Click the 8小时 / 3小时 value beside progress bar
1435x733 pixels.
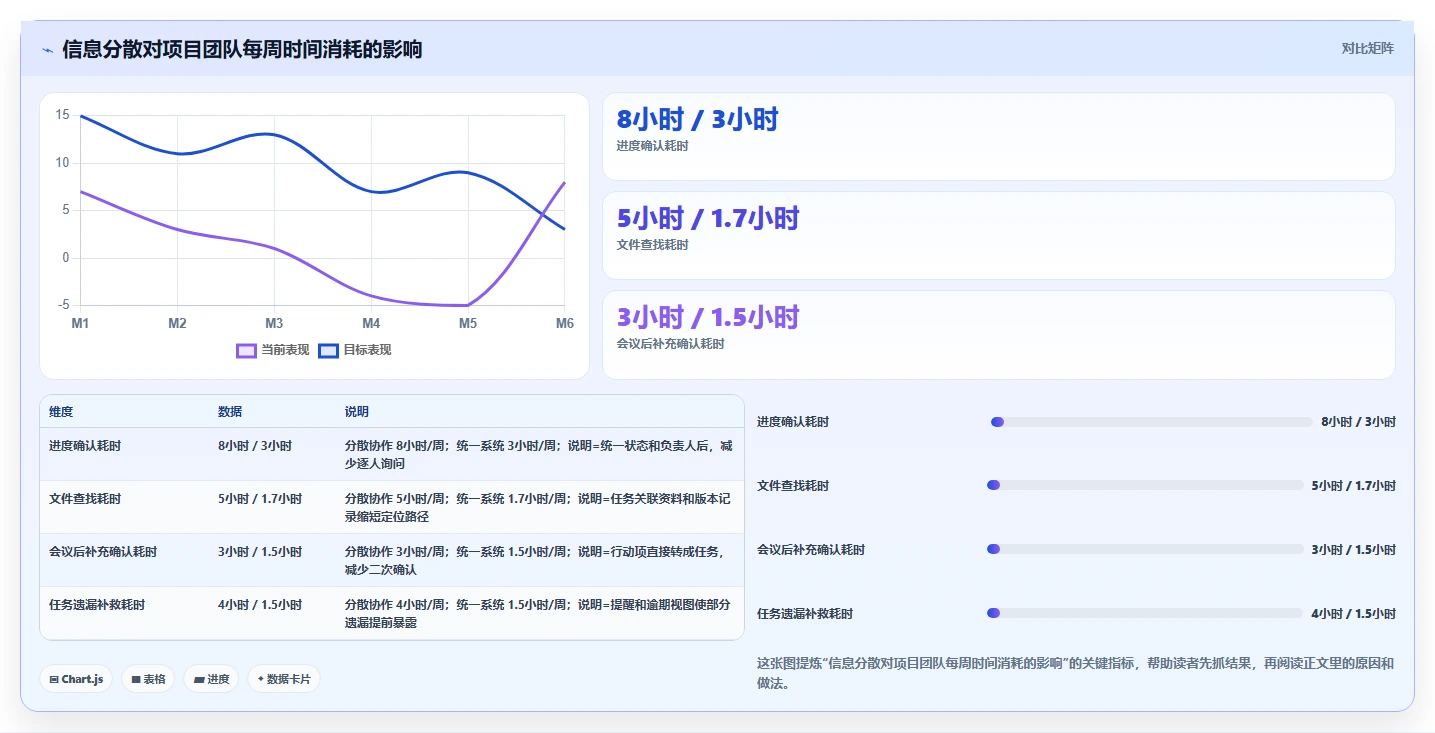[x=1358, y=422]
